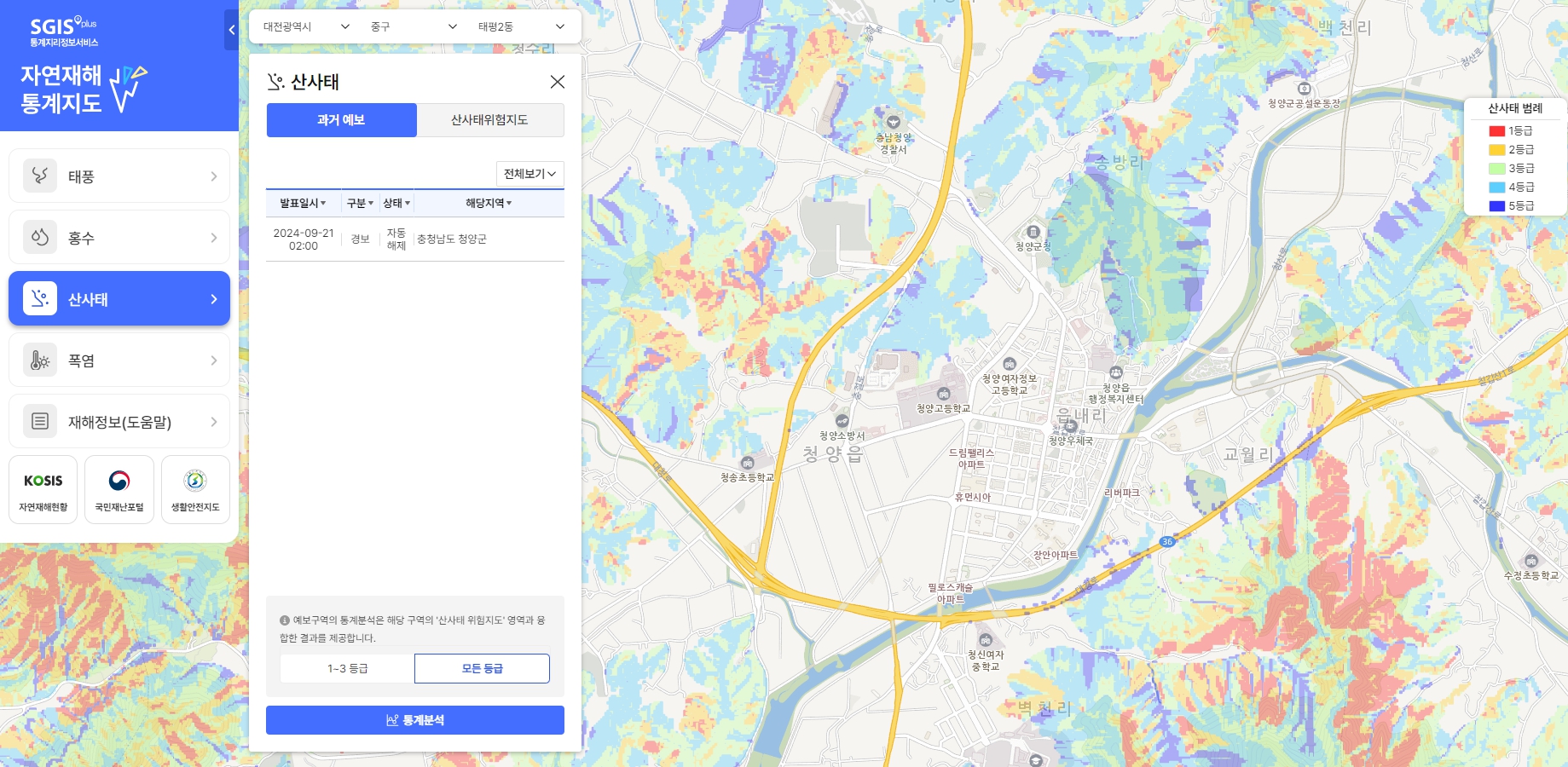
Task: Select the 홍수 flood menu
Action: coord(119,236)
